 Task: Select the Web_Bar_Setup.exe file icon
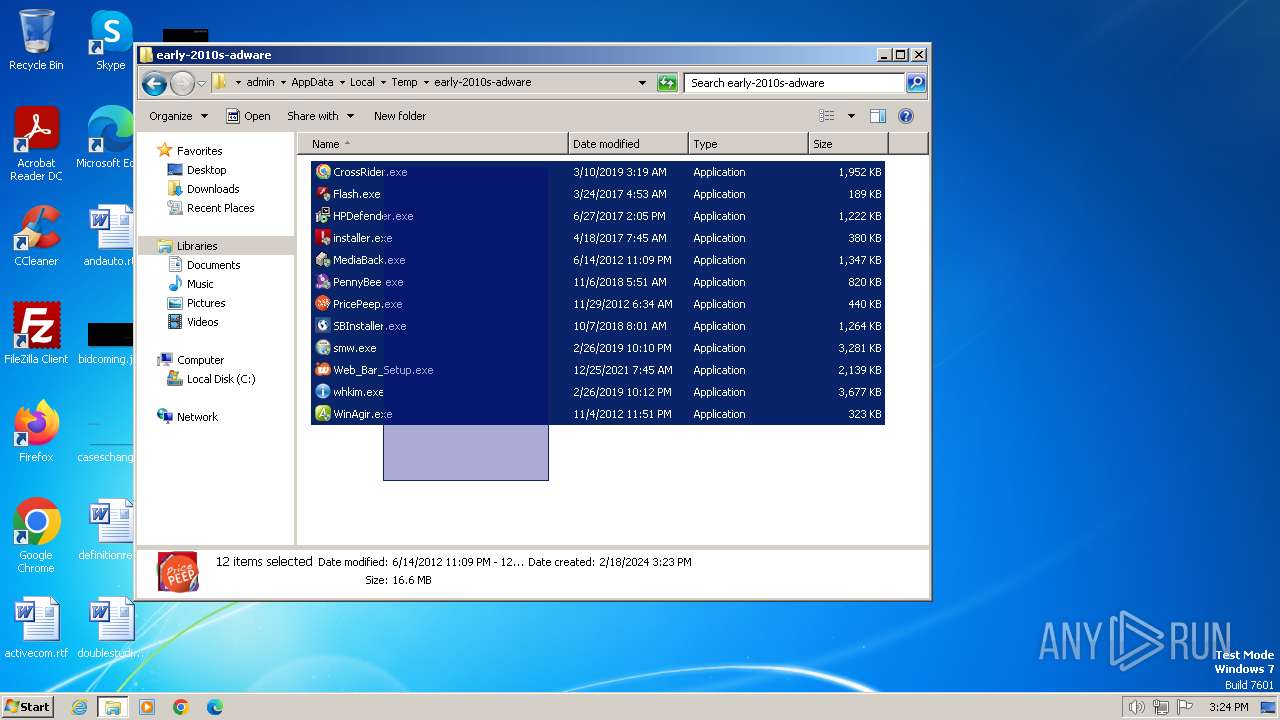click(x=323, y=370)
